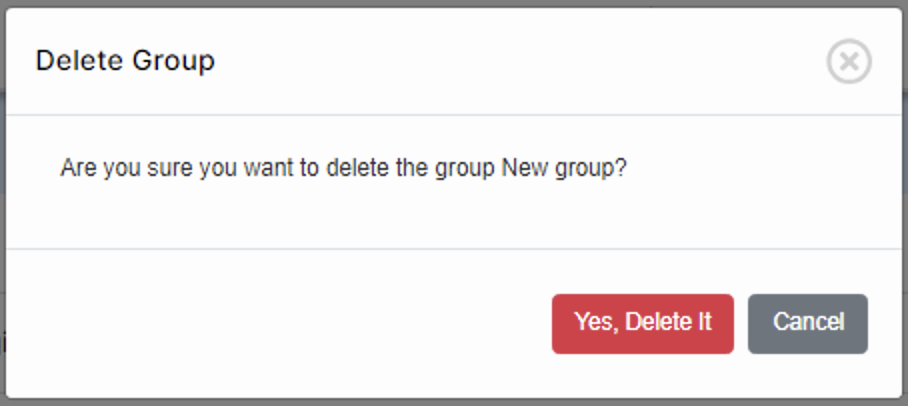Cancel deleting the New group
This screenshot has width=908, height=406.
(x=807, y=323)
